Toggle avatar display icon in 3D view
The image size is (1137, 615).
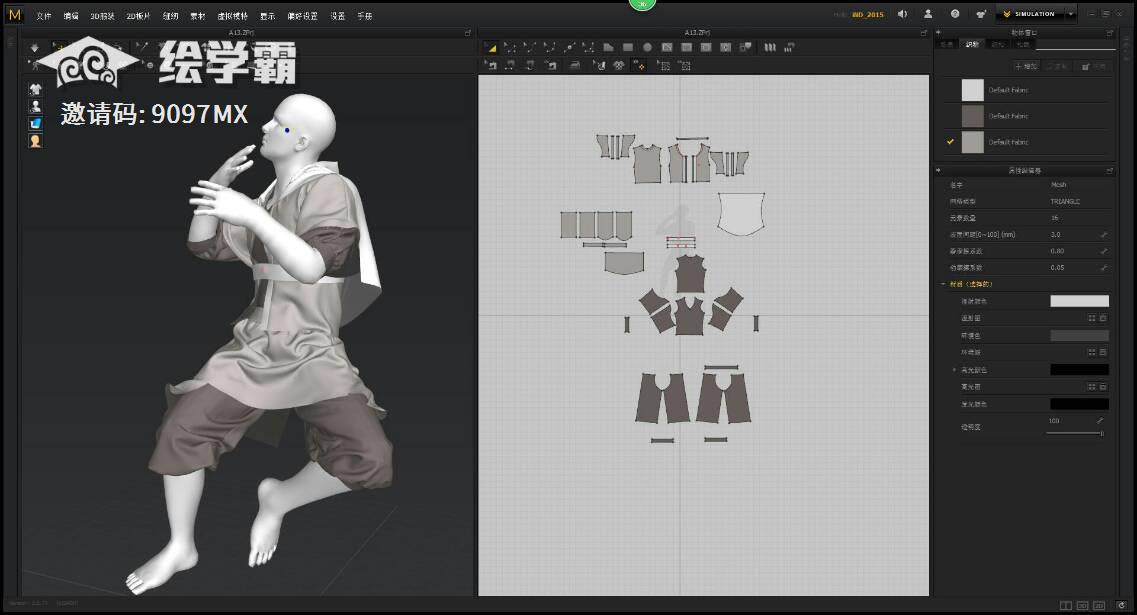click(x=35, y=107)
